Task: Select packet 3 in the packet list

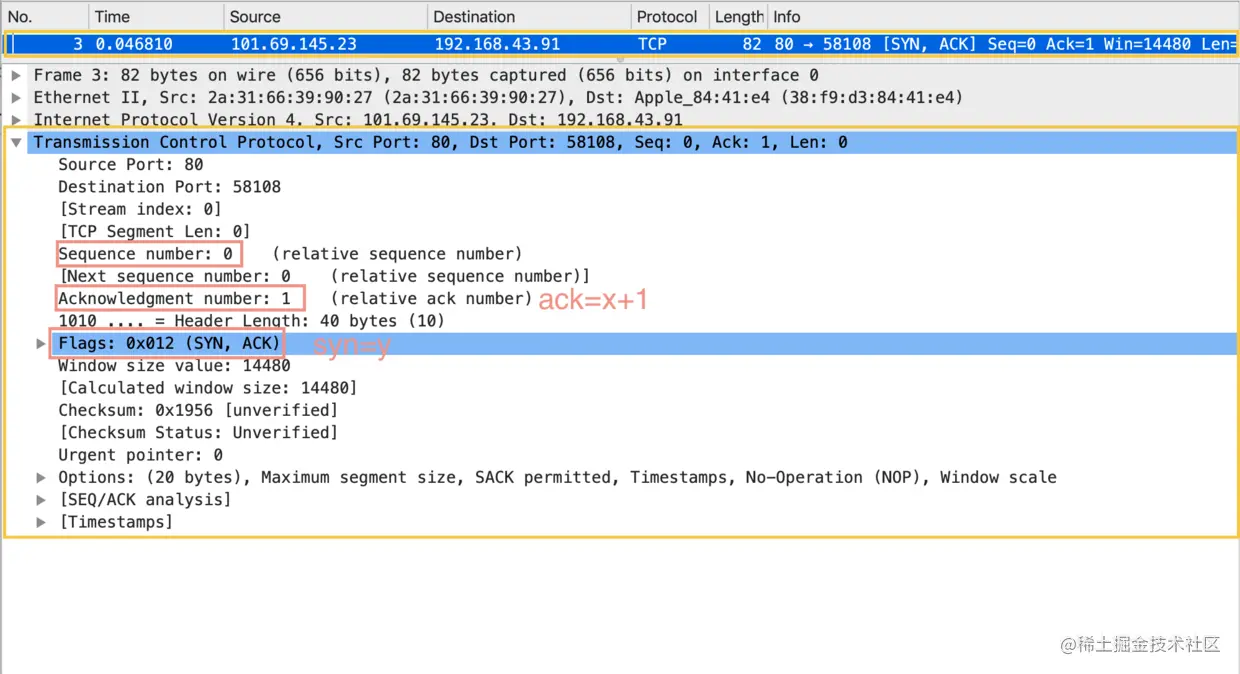Action: pyautogui.click(x=620, y=44)
